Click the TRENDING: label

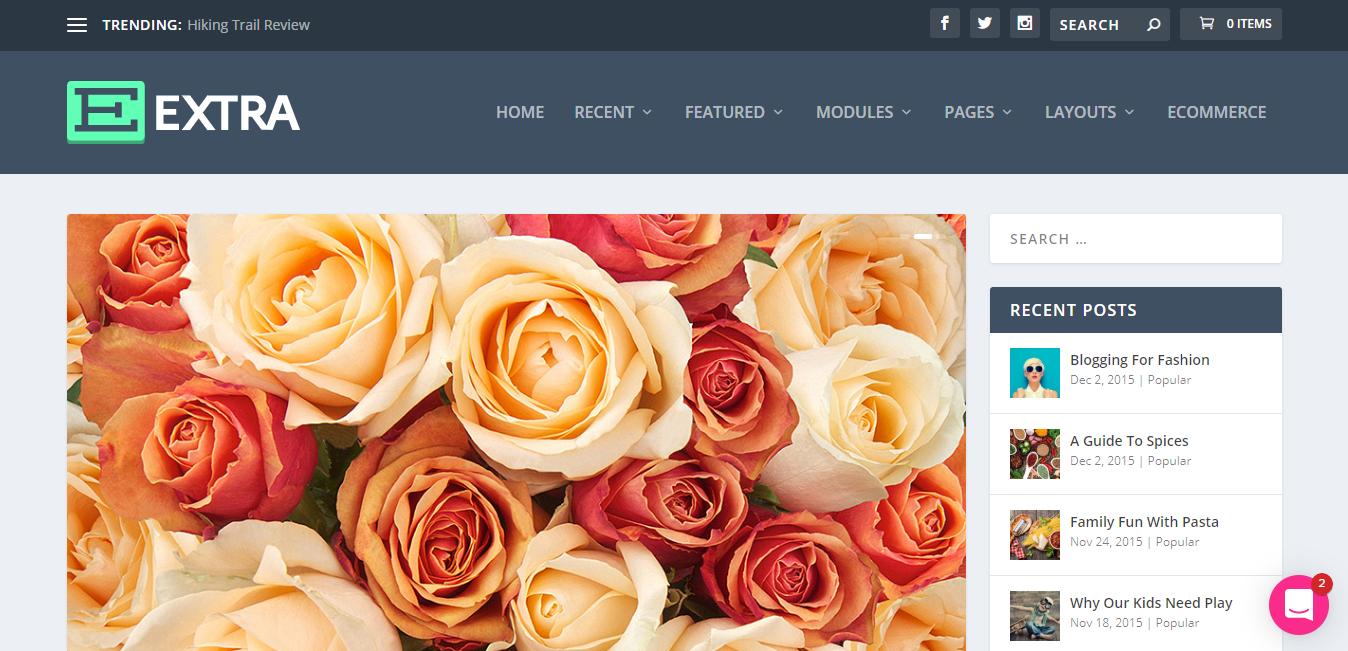141,25
